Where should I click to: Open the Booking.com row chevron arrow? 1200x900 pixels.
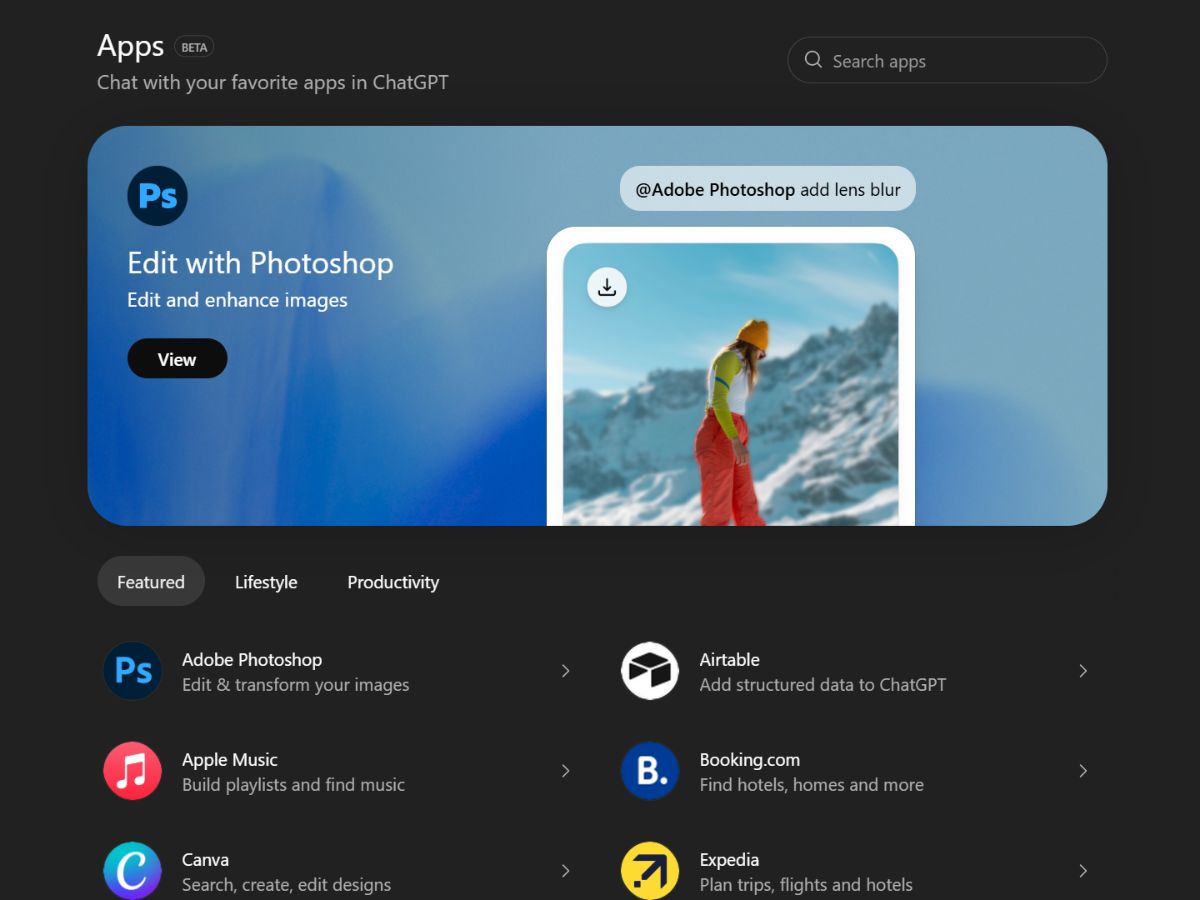[1082, 771]
